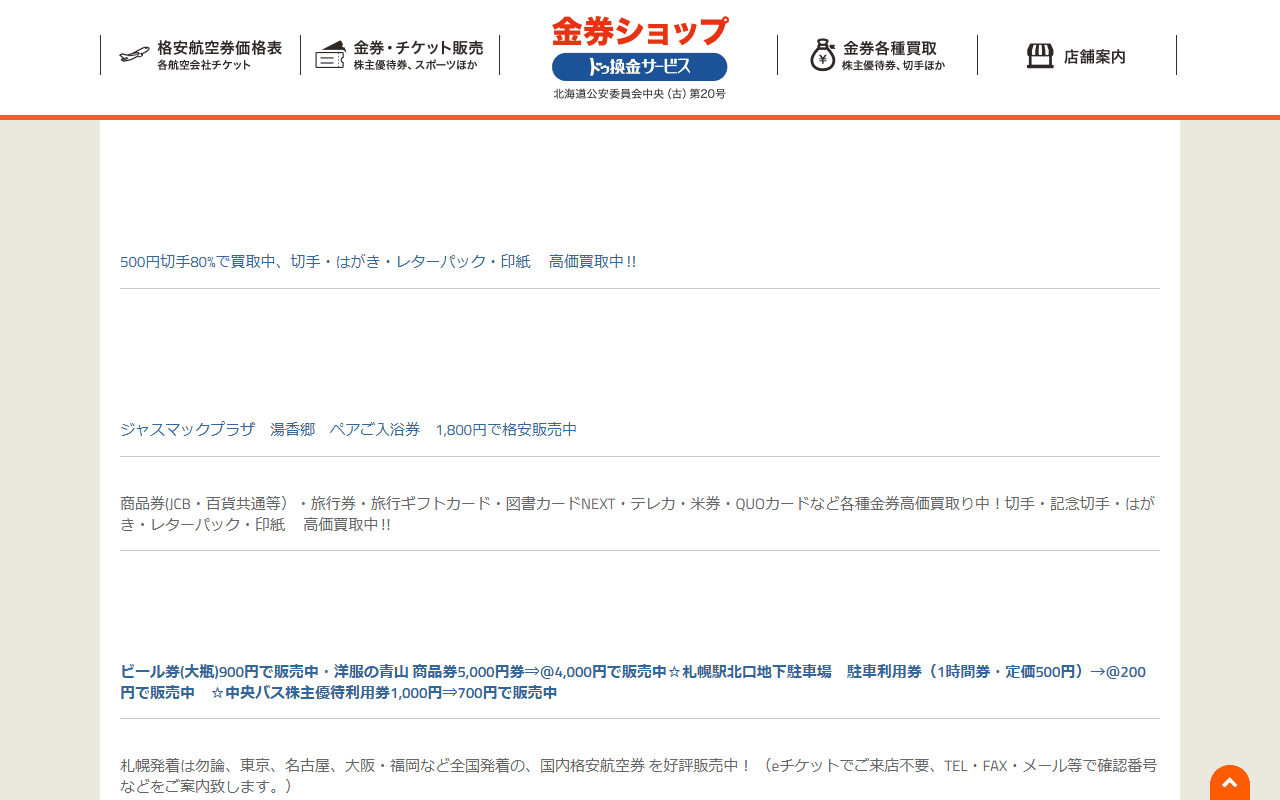
Task: Click the blue トヨ換金サービス logo badge
Action: [640, 67]
